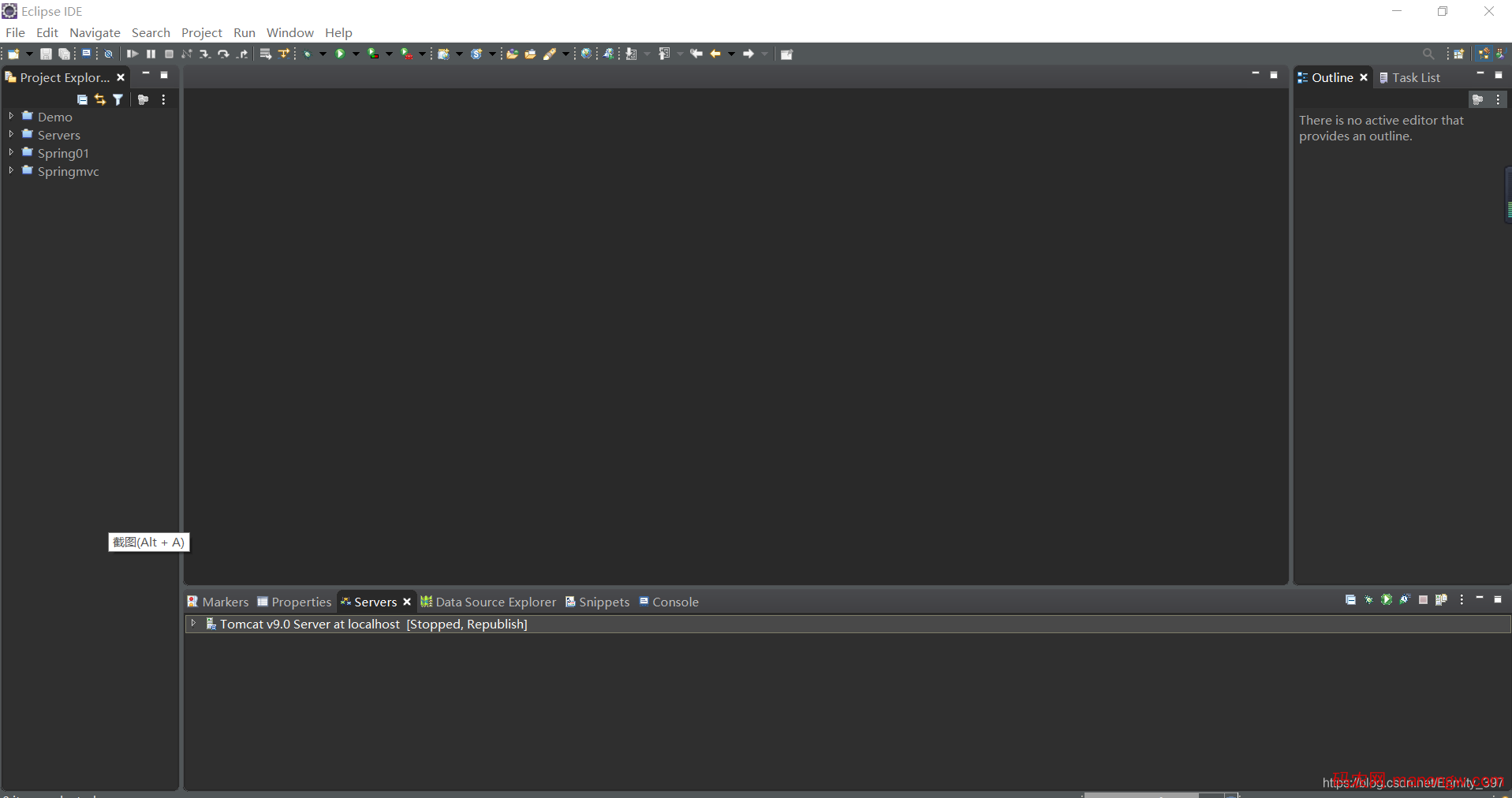Click the toolbar search magnifier icon
Screen dimensions: 1512x798
coord(1428,54)
